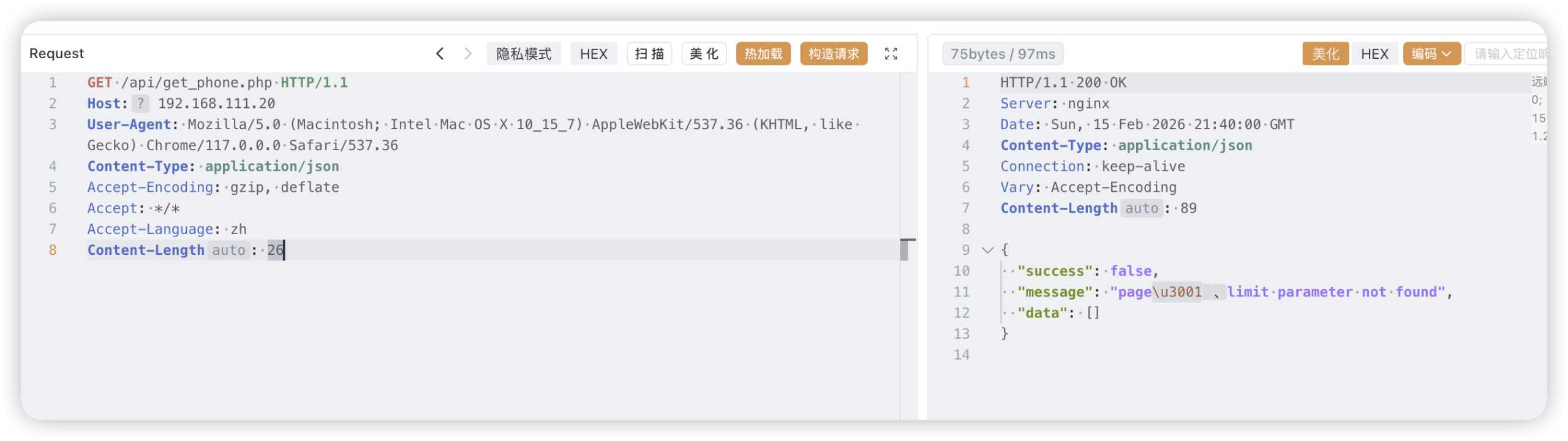1568x441 pixels.
Task: Toggle HEX view in the Request panel
Action: coord(594,54)
